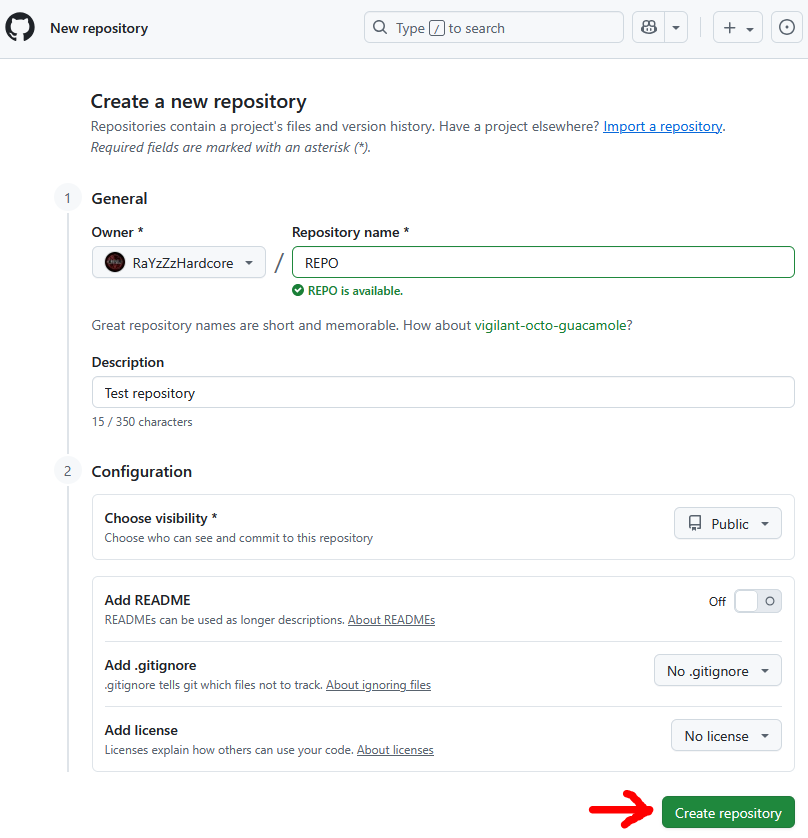Image resolution: width=808 pixels, height=838 pixels.
Task: Open the issues circle-dot icon
Action: (785, 28)
